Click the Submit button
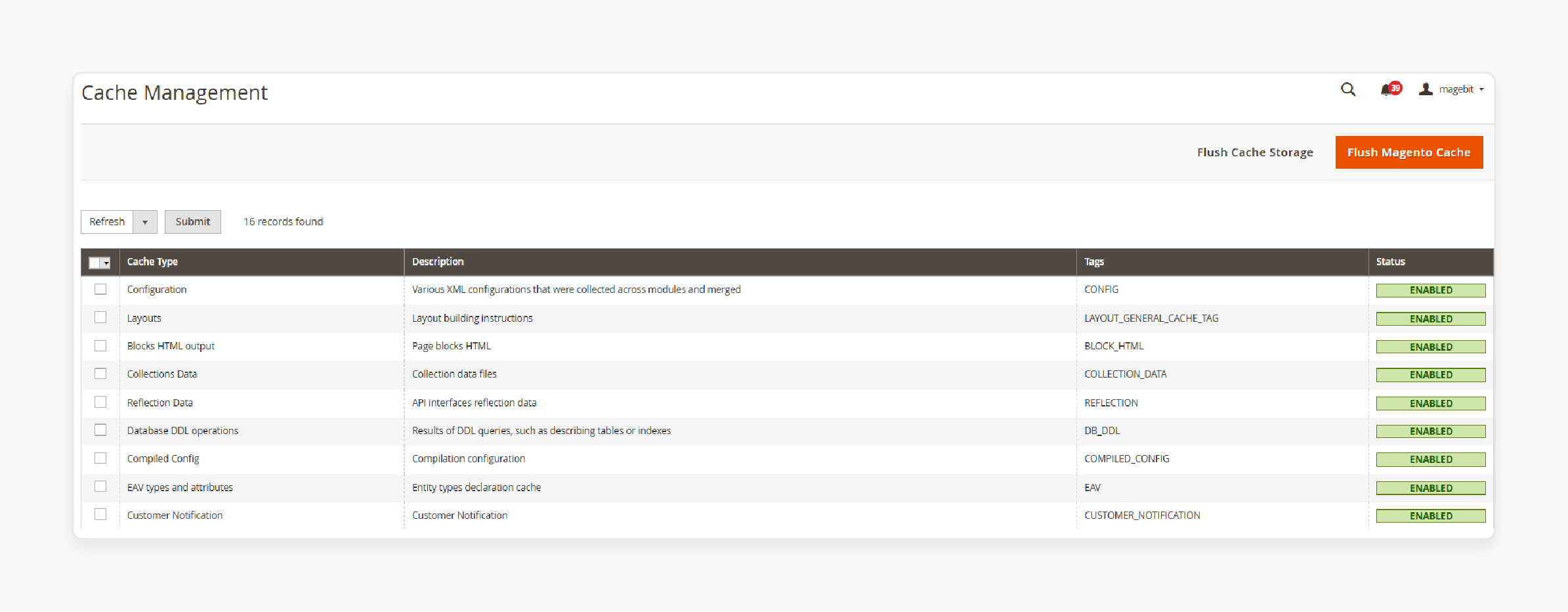 click(193, 222)
